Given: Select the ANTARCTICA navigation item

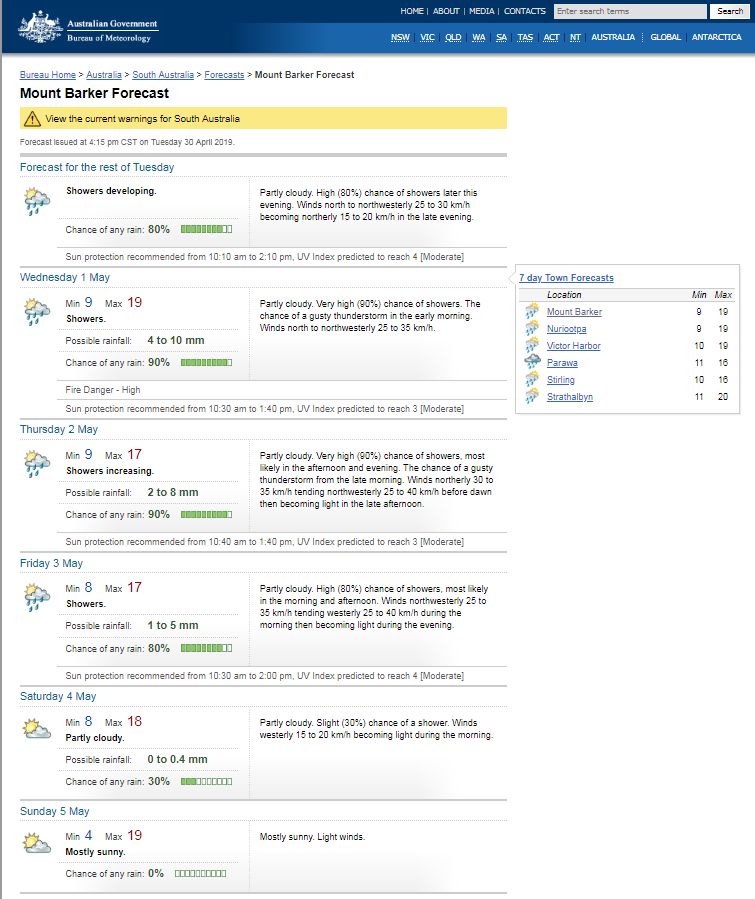Looking at the screenshot, I should pyautogui.click(x=716, y=37).
